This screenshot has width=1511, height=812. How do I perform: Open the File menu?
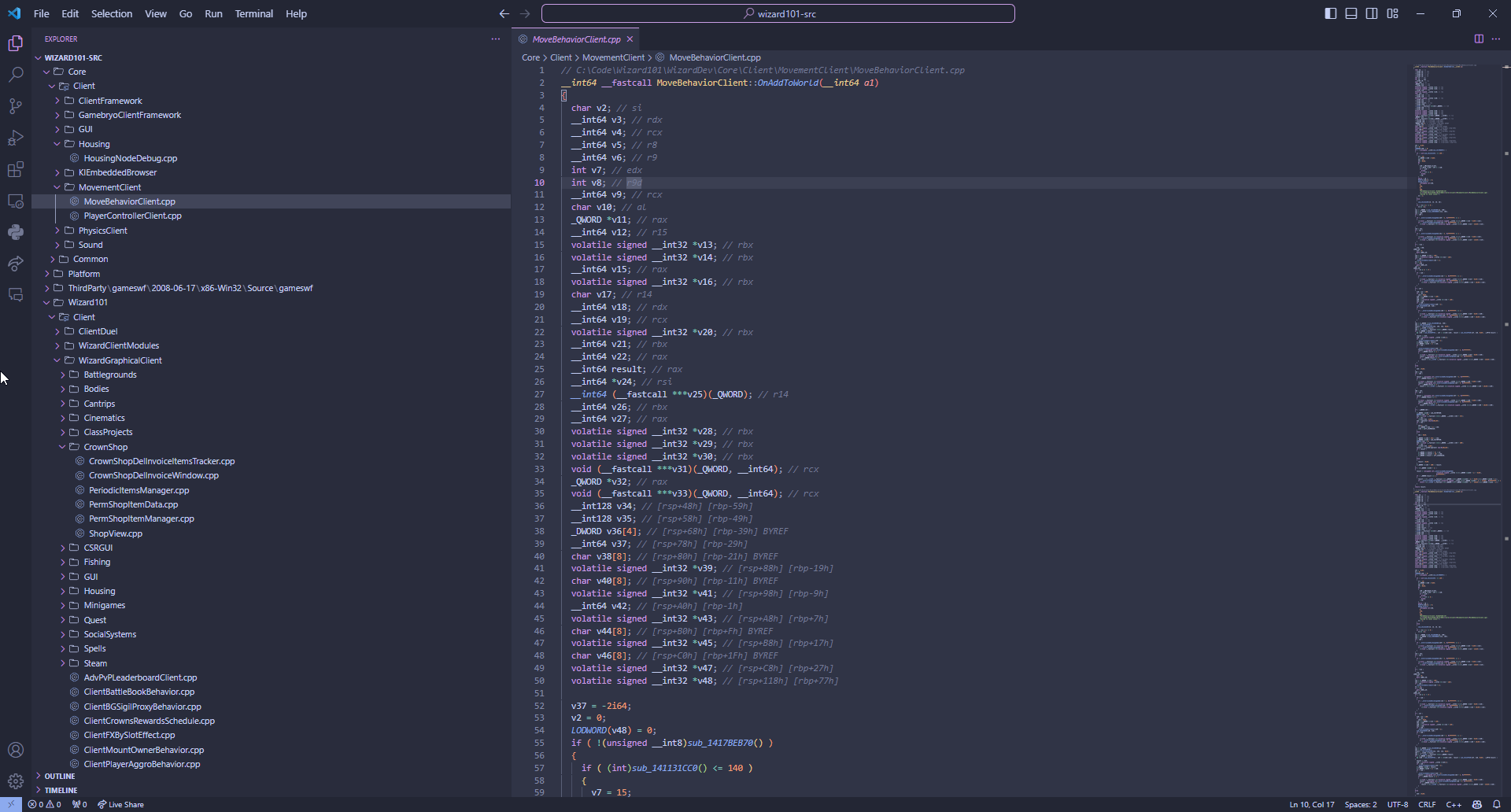(x=42, y=13)
